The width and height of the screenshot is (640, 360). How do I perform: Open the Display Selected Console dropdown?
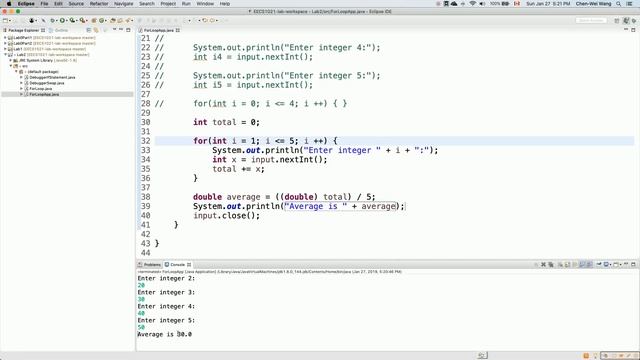tap(611, 265)
